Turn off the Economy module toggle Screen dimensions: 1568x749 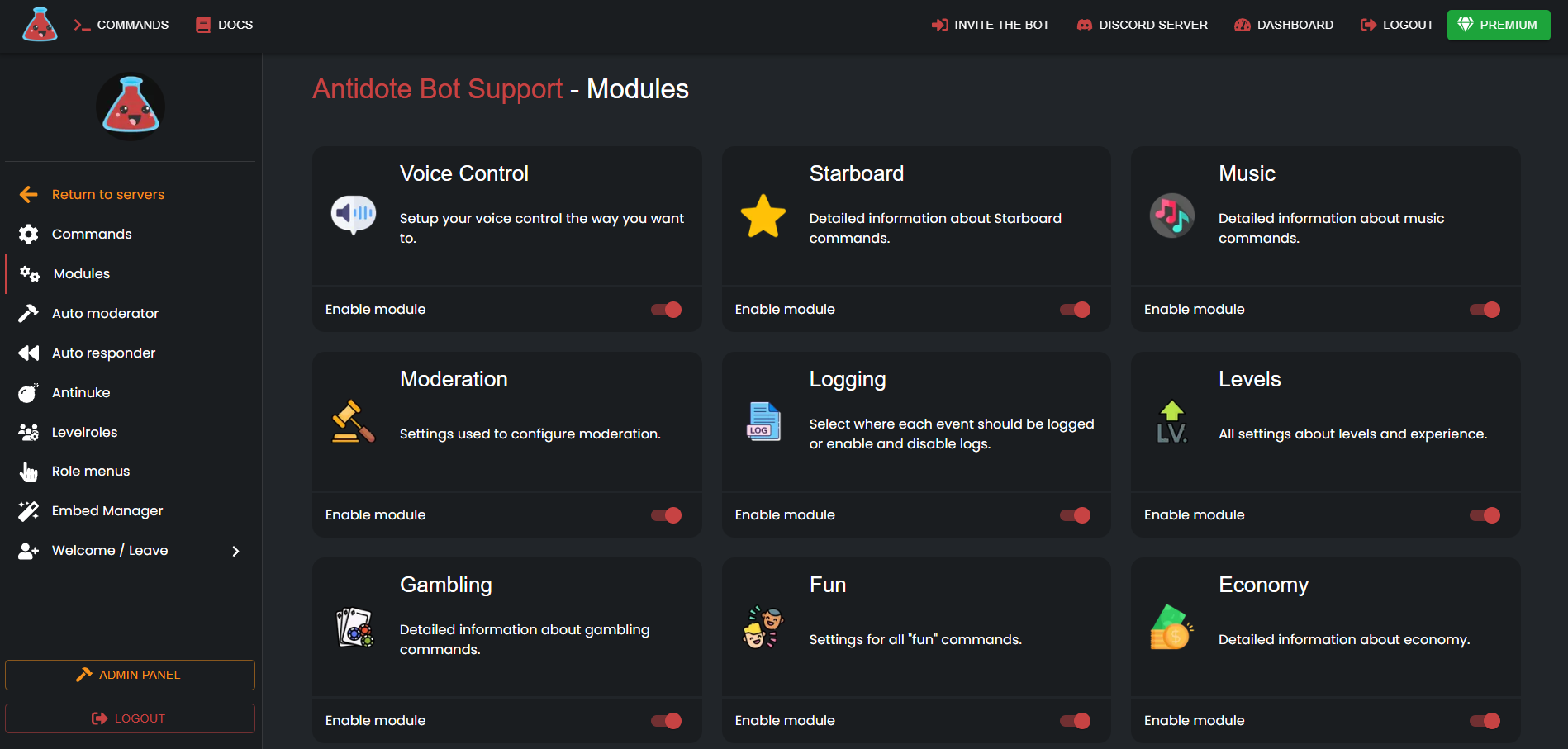1485,721
